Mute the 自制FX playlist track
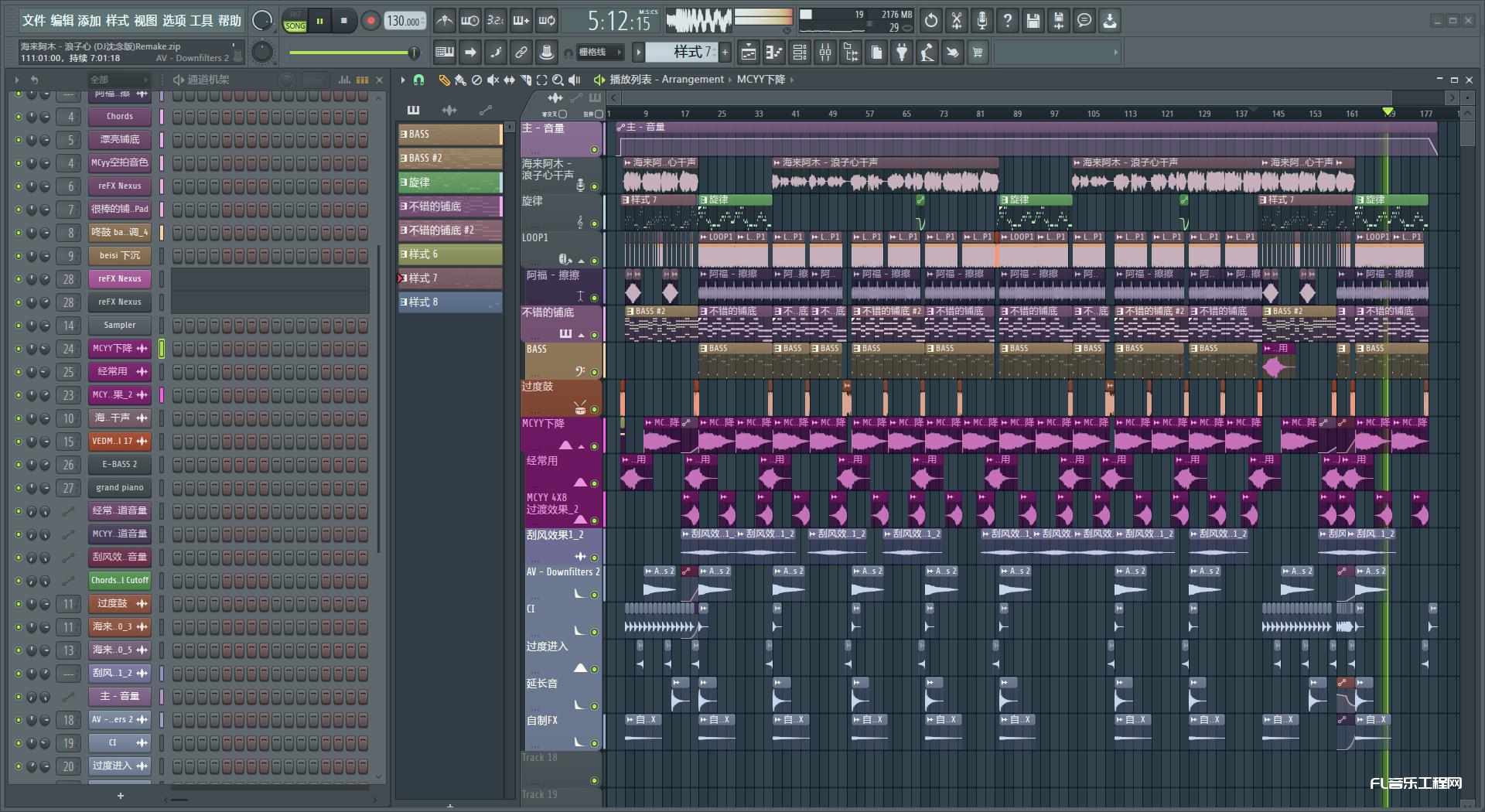This screenshot has height=812, width=1485. click(x=594, y=743)
